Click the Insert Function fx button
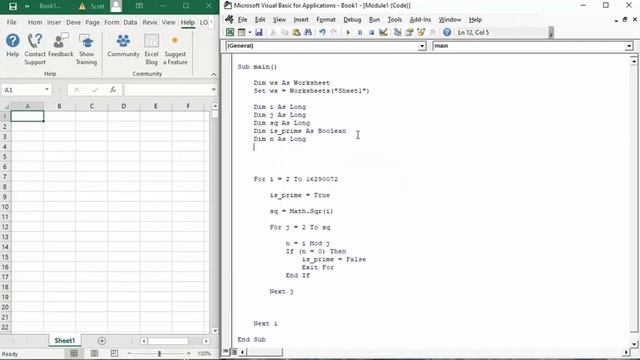 (x=113, y=90)
